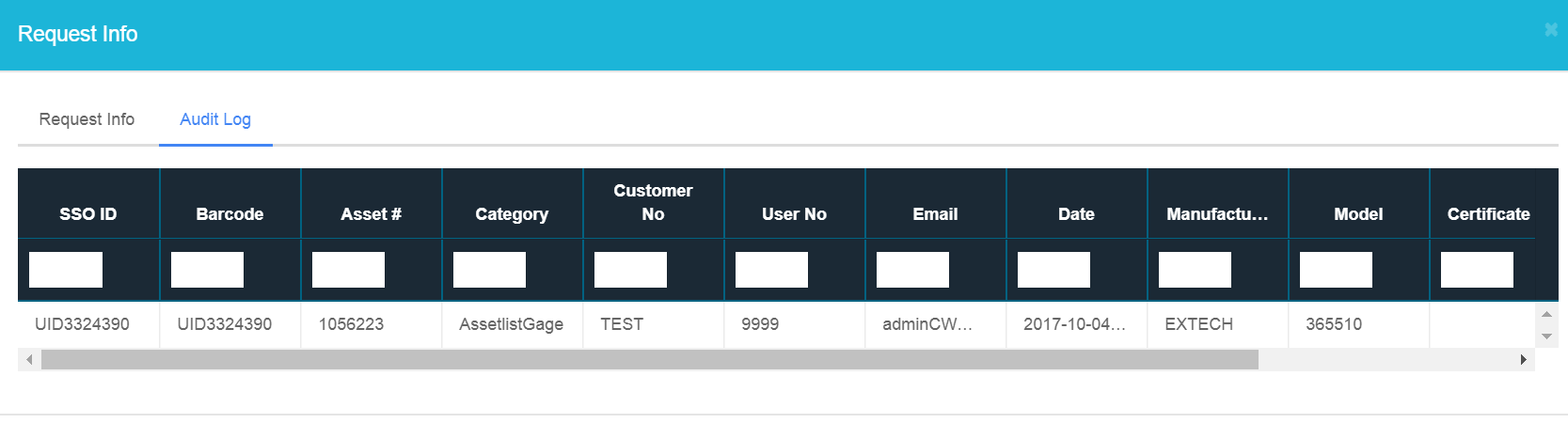
Task: Switch to the Request Info tab
Action: click(x=87, y=119)
